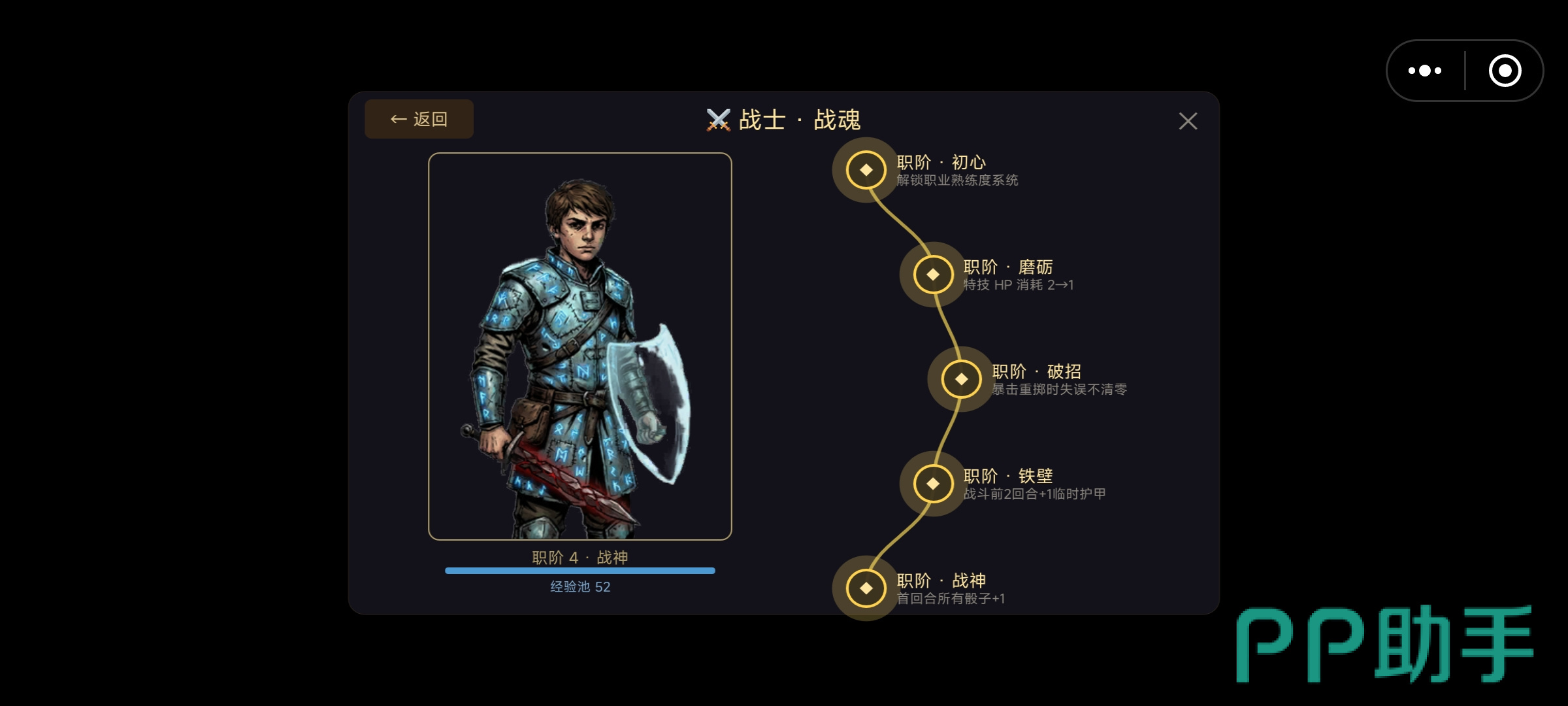Click 暴击重掷时失误不清零 description

pos(1060,390)
